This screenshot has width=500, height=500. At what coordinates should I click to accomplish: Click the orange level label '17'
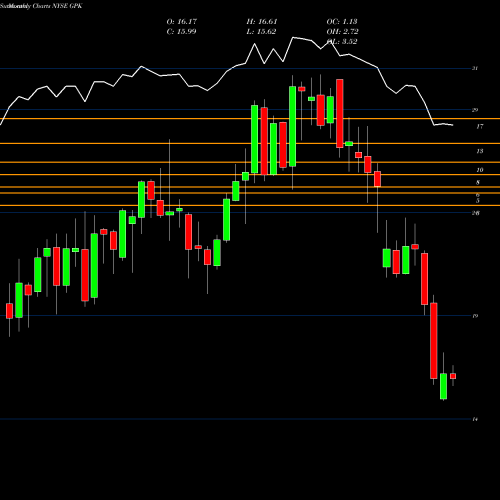click(x=480, y=126)
